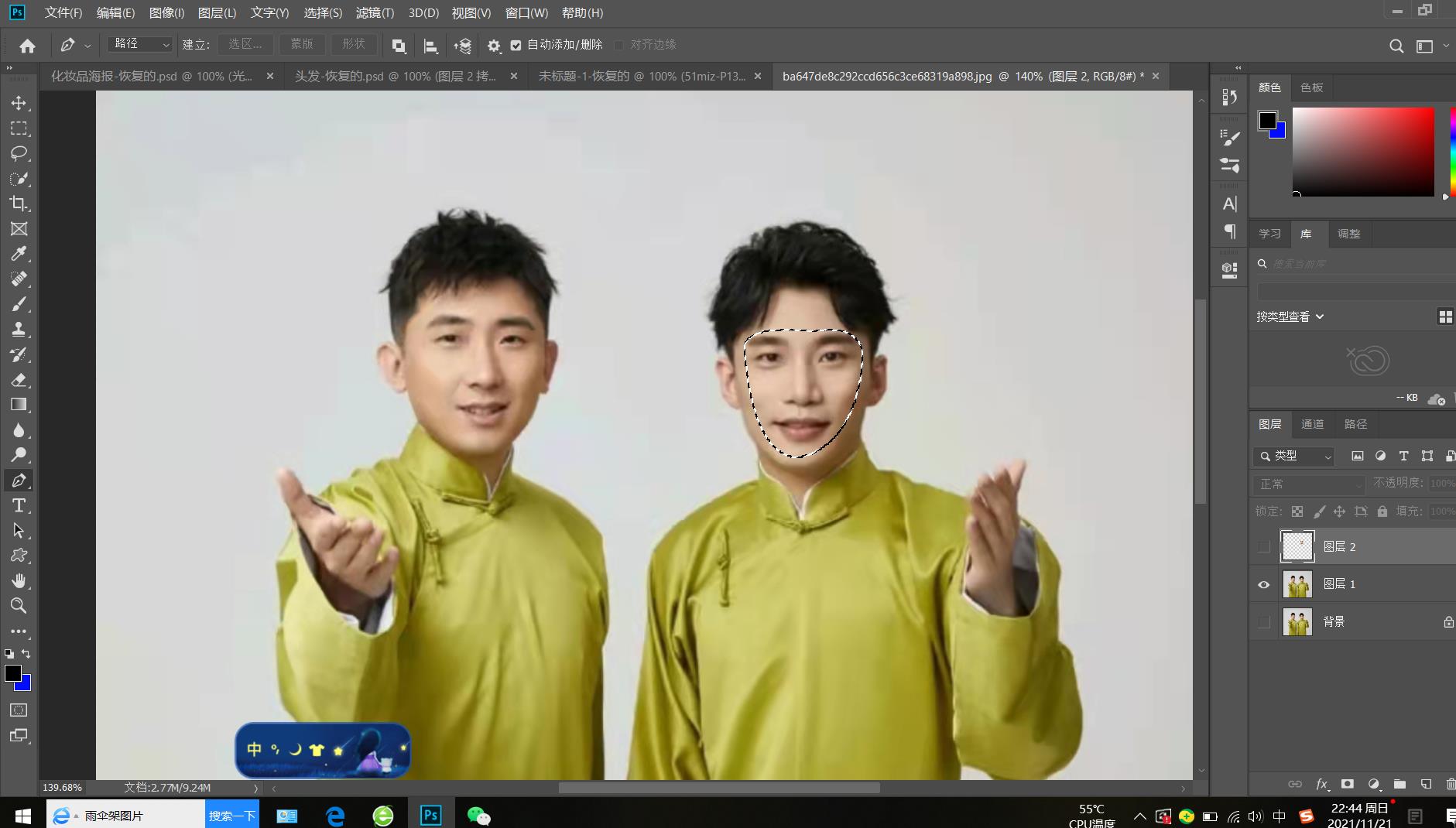This screenshot has width=1456, height=828.
Task: Click the 搜索一下 taskbar button
Action: 232,816
